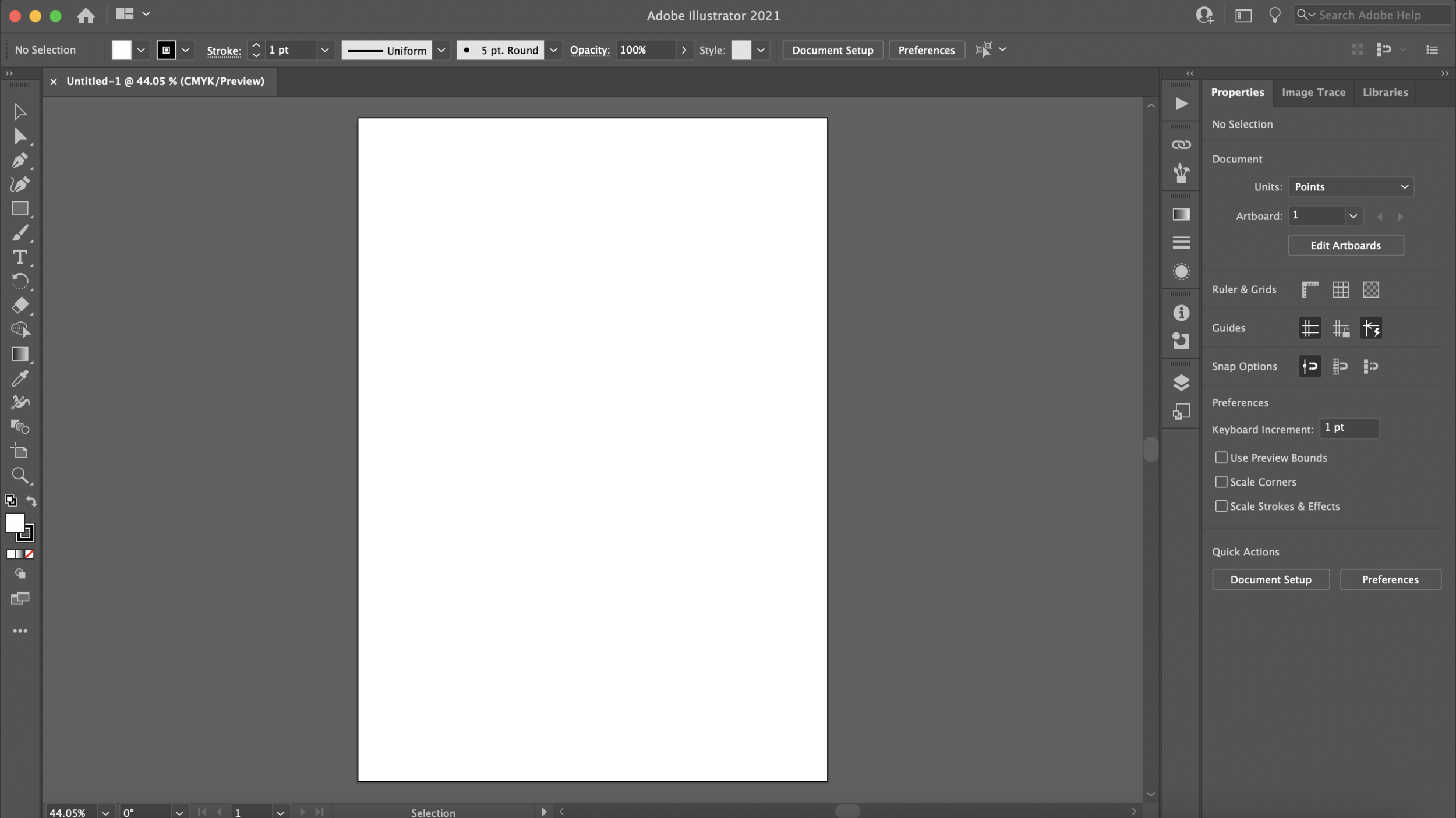Select the Paintbrush tool
Screen dimensions: 1456x818
click(20, 233)
